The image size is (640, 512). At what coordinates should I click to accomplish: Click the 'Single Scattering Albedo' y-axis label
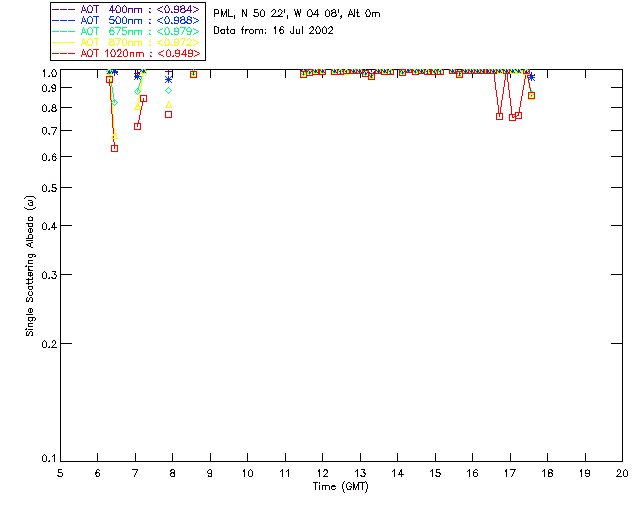click(30, 266)
